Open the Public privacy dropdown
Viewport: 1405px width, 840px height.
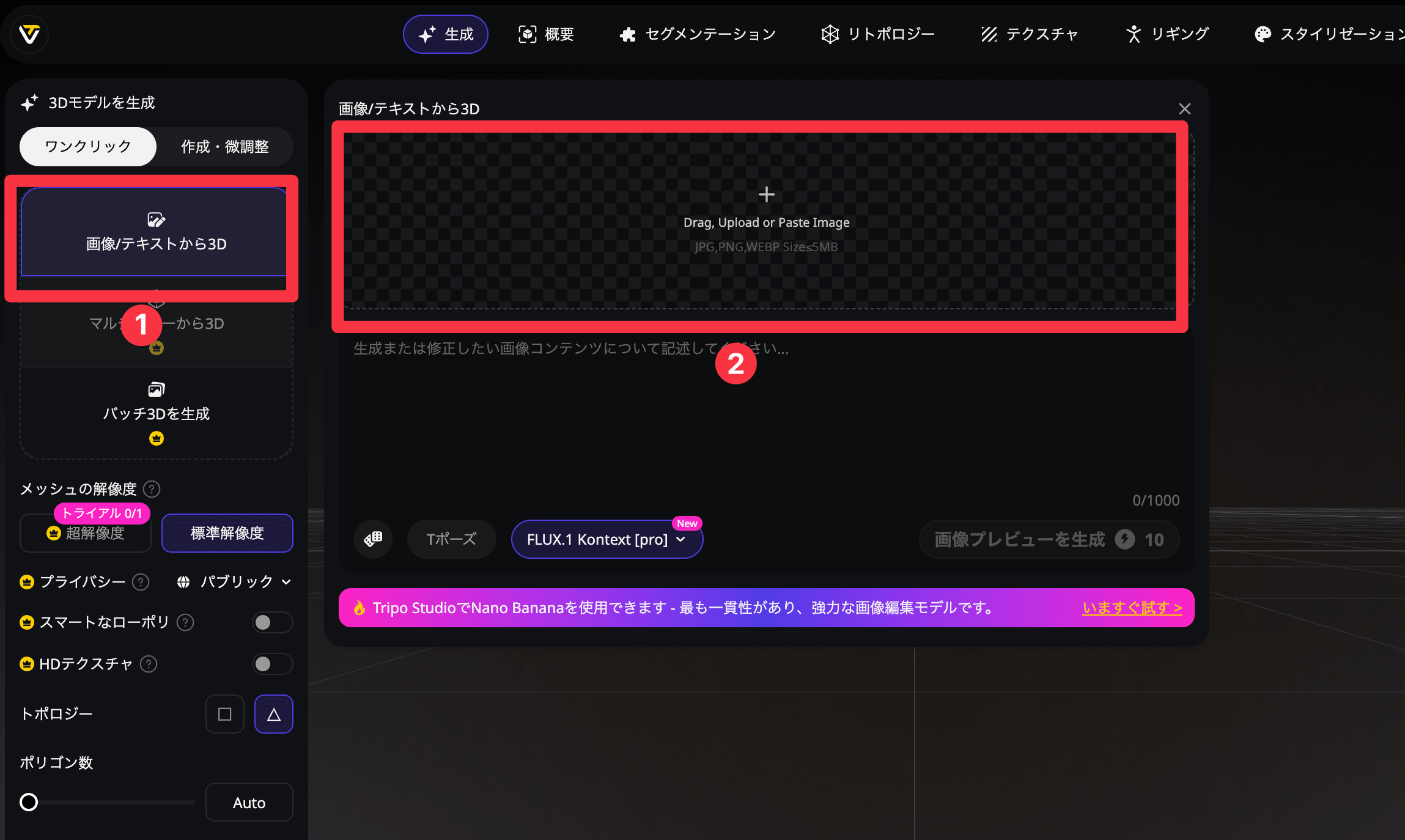click(x=234, y=582)
